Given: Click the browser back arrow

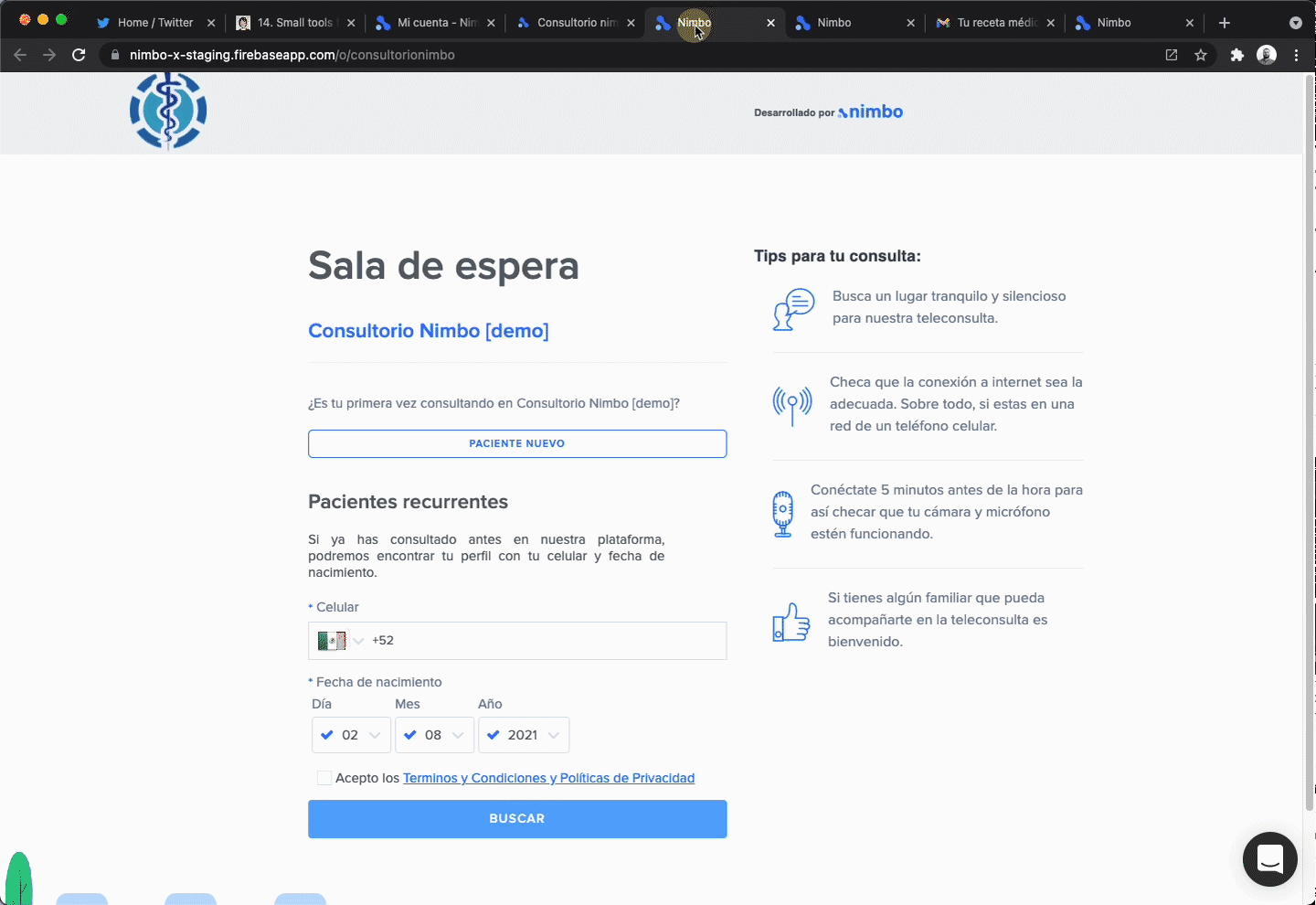Looking at the screenshot, I should click(x=20, y=55).
